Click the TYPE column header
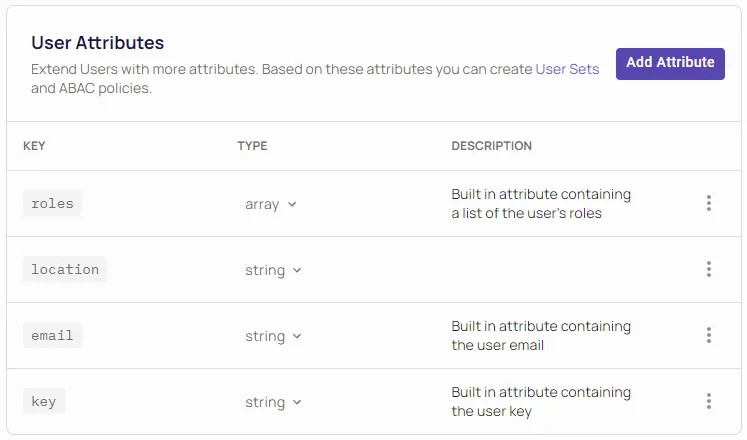The image size is (747, 440). 252,146
